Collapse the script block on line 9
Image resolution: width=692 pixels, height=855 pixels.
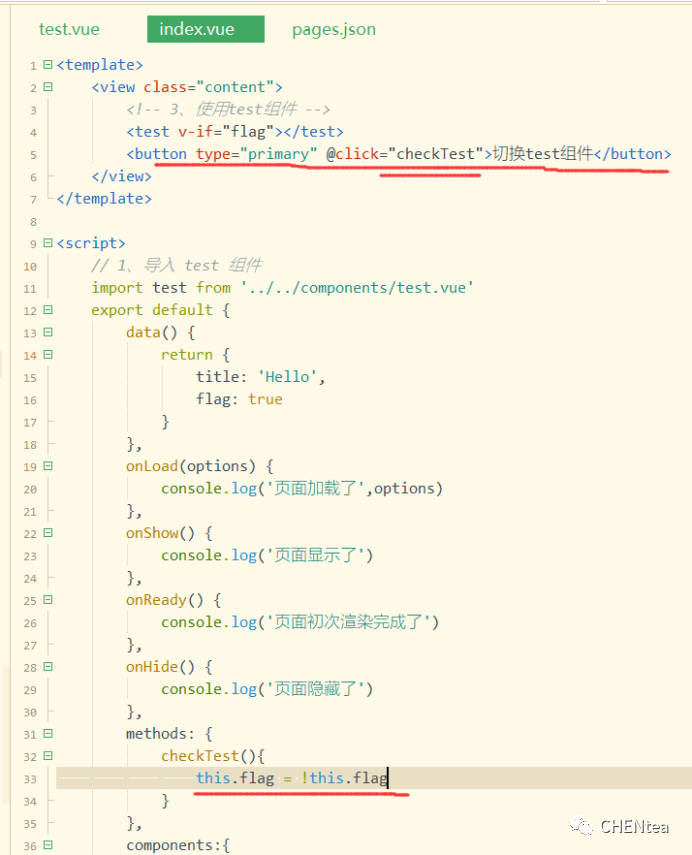[x=48, y=243]
